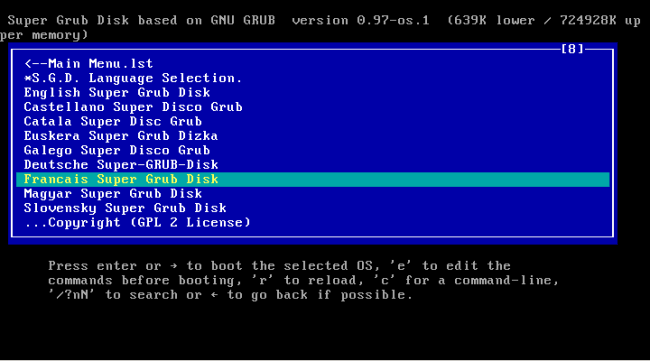This screenshot has height=361, width=650.
Task: Click the 'Super Grub Disk based on GNU GRUB' header
Action: coord(141,20)
